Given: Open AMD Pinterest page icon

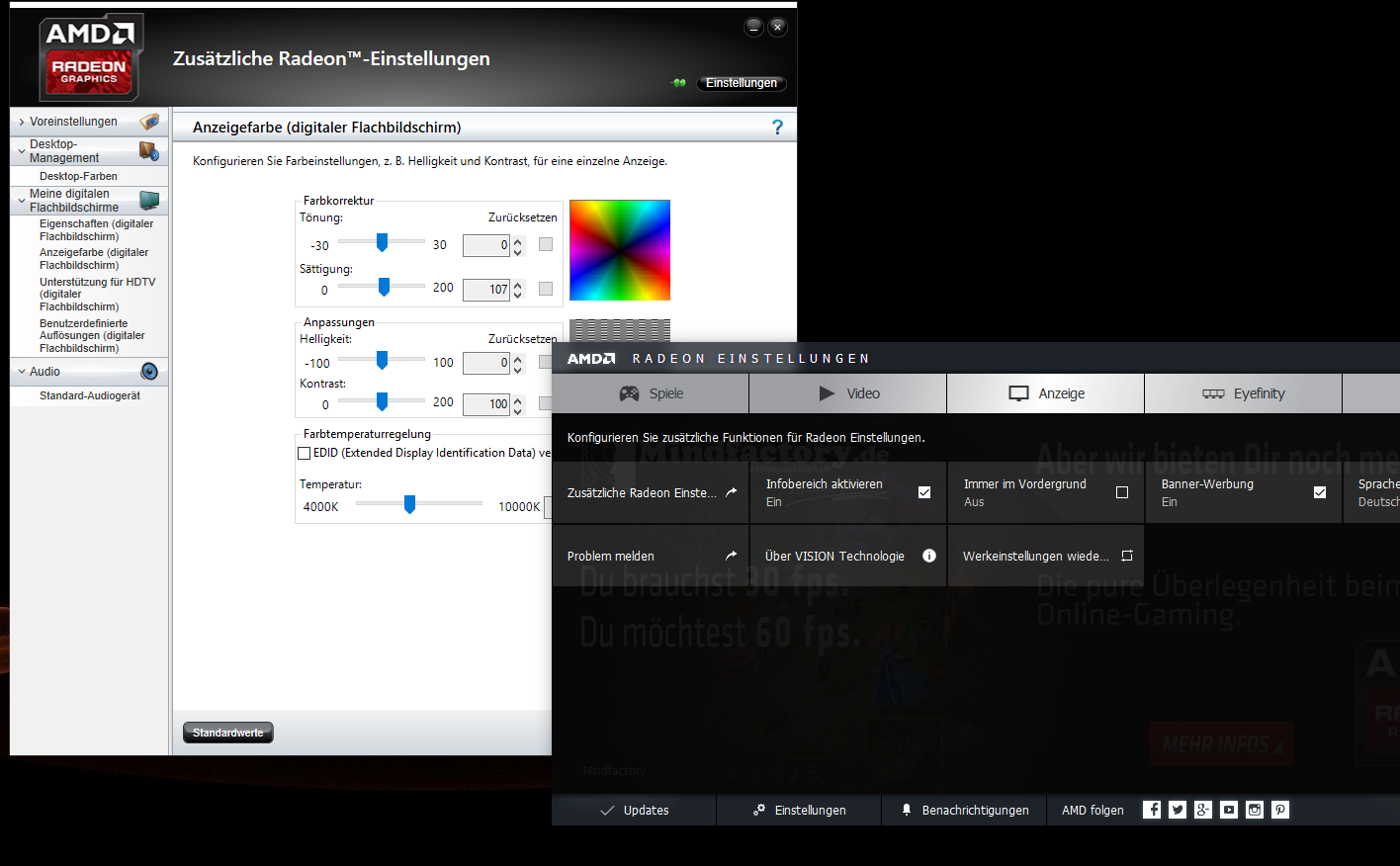Looking at the screenshot, I should tap(1280, 810).
